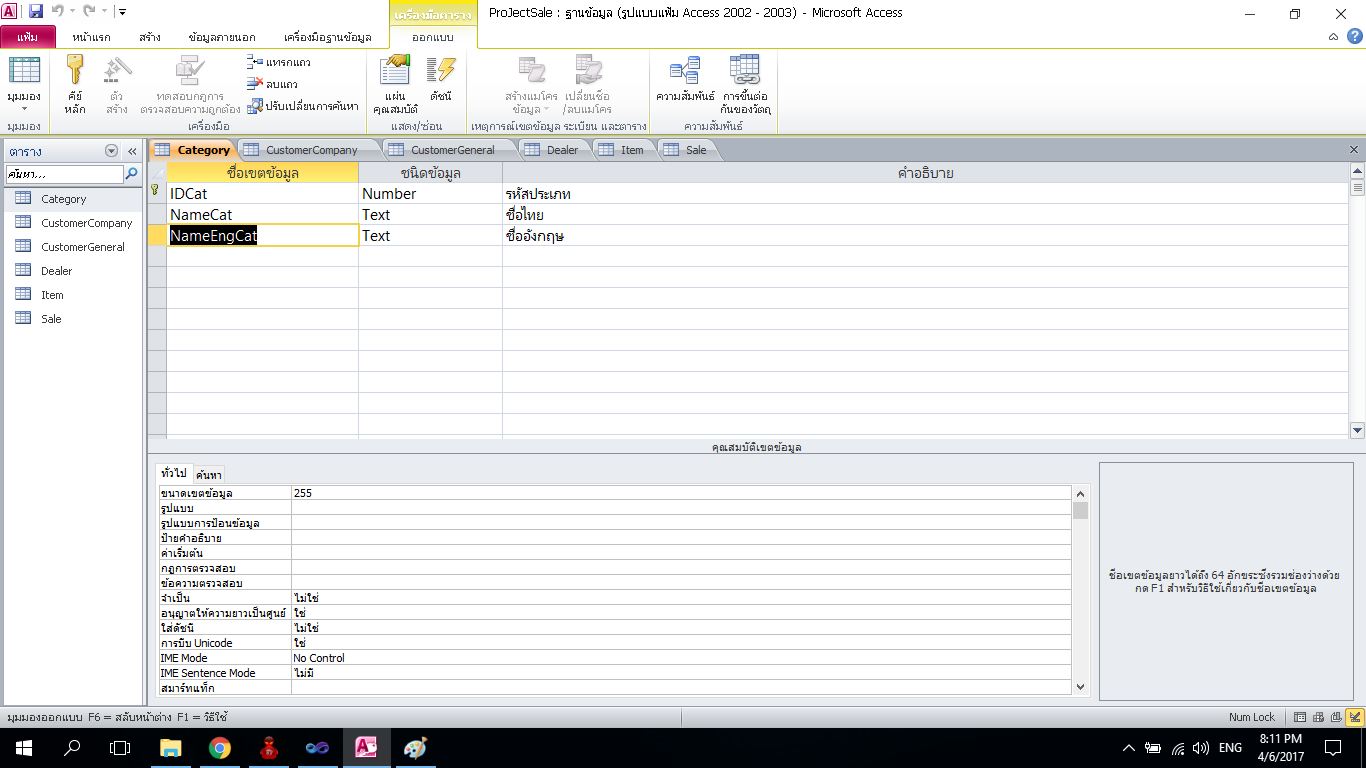Click the taskbar Search magnifier

click(72, 748)
